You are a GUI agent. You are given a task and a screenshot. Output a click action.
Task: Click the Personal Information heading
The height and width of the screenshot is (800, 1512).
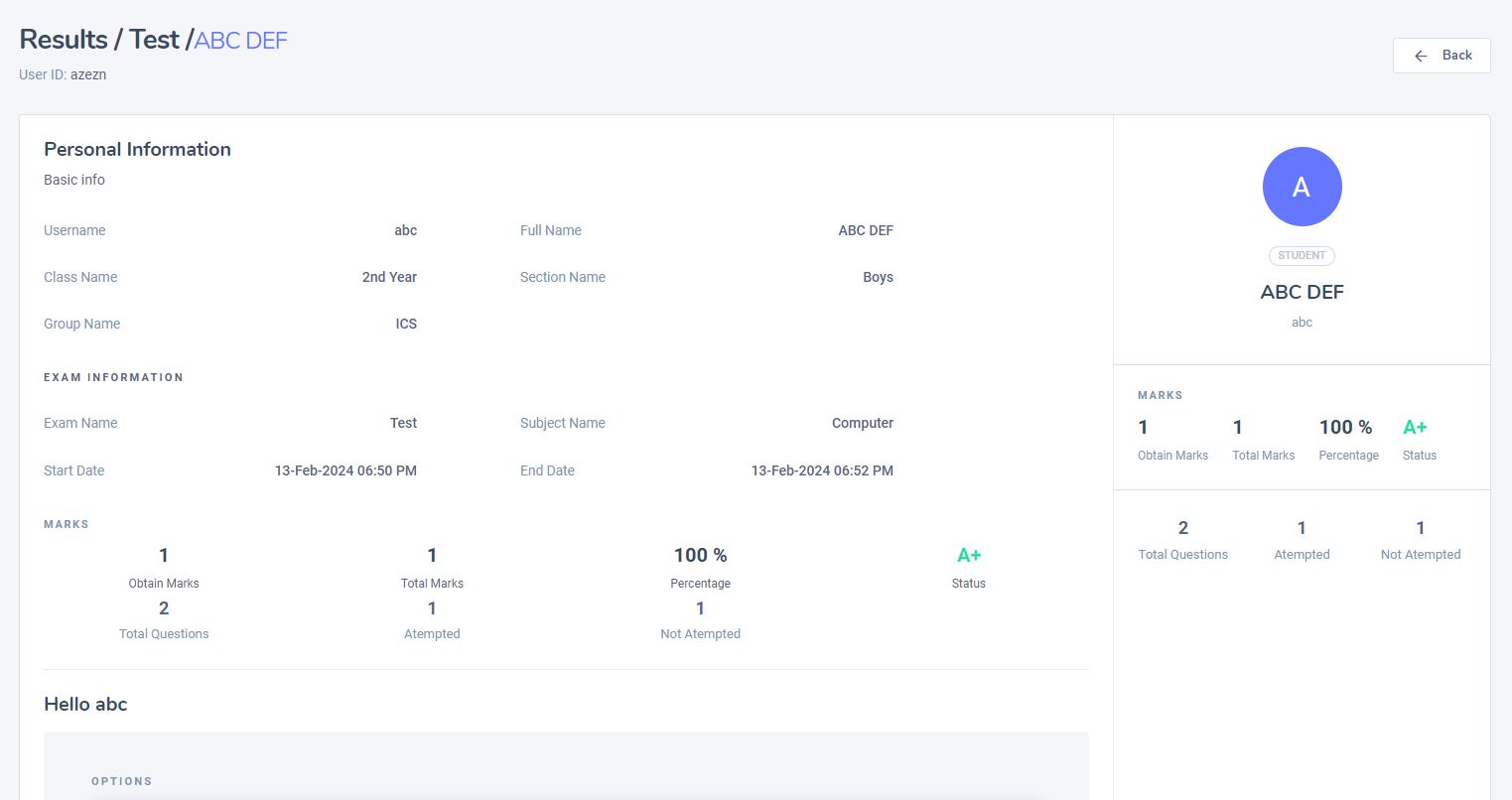point(137,149)
